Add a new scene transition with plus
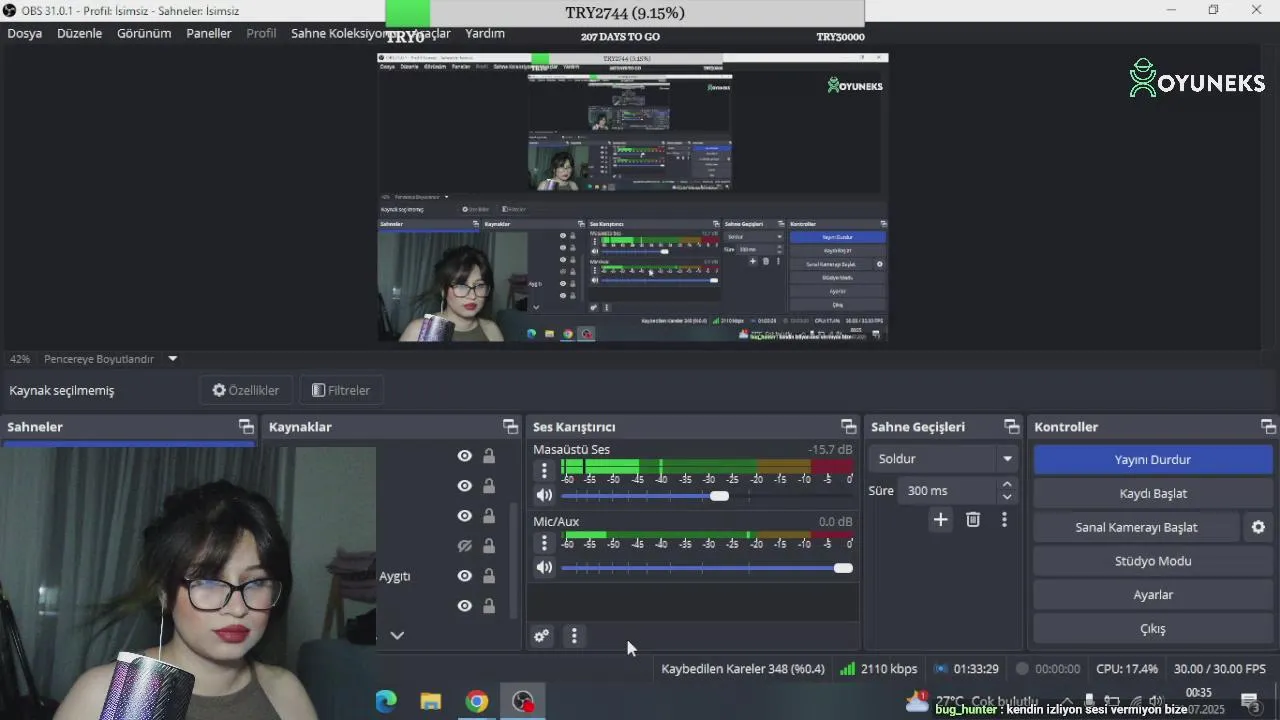The height and width of the screenshot is (720, 1280). pyautogui.click(x=940, y=520)
